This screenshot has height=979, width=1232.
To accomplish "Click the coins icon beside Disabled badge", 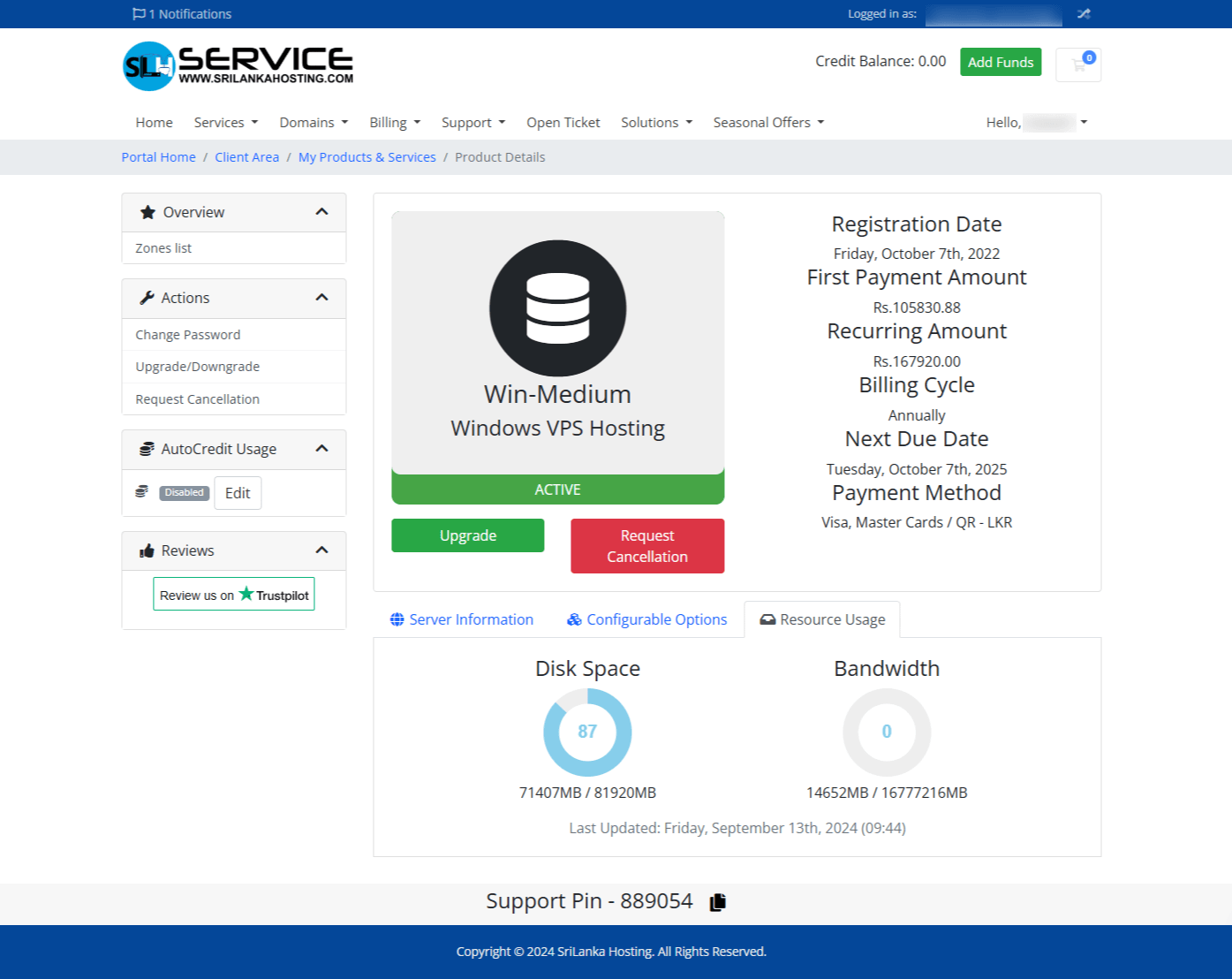I will tap(141, 491).
